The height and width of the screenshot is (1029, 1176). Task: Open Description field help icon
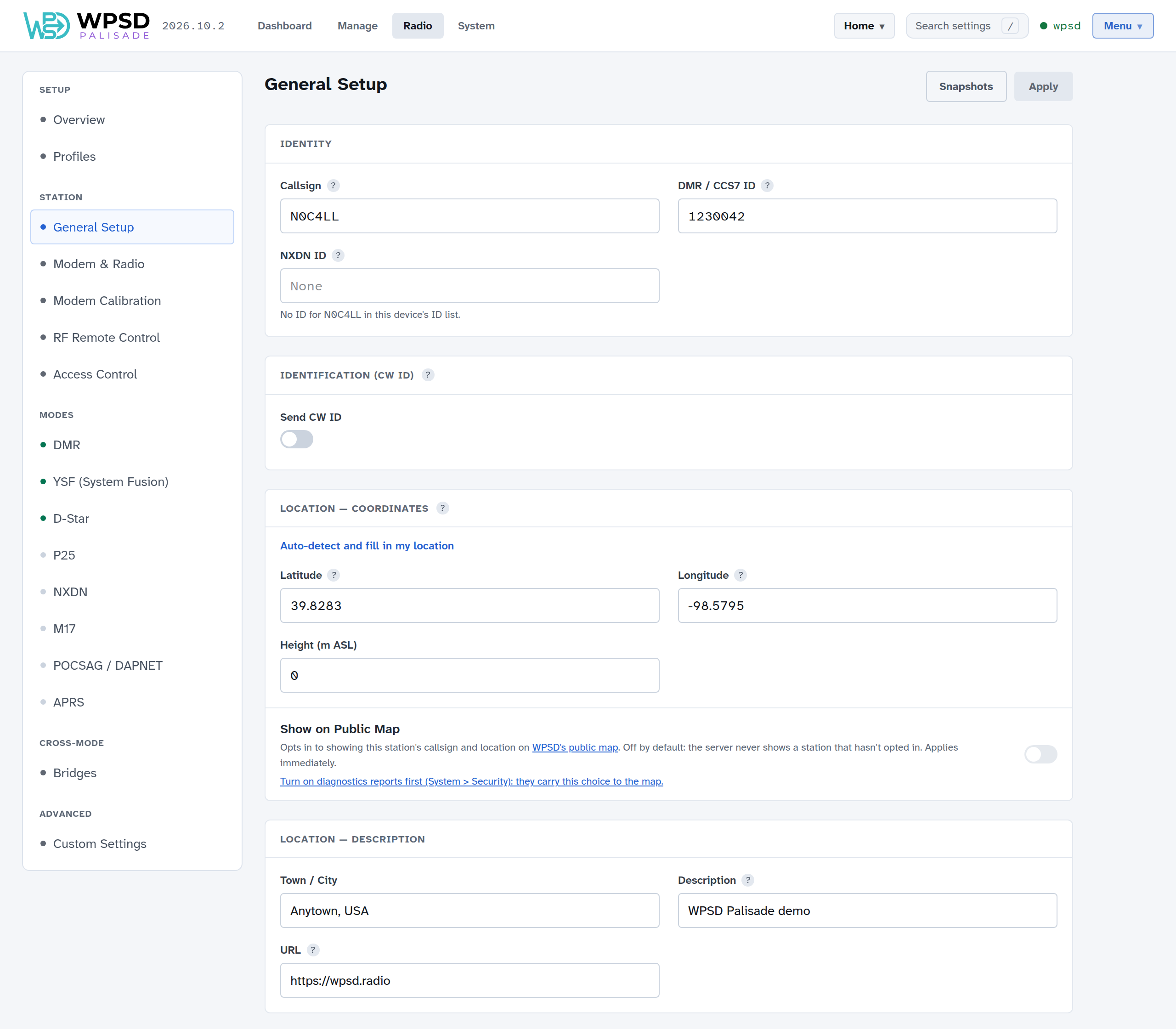click(x=748, y=880)
